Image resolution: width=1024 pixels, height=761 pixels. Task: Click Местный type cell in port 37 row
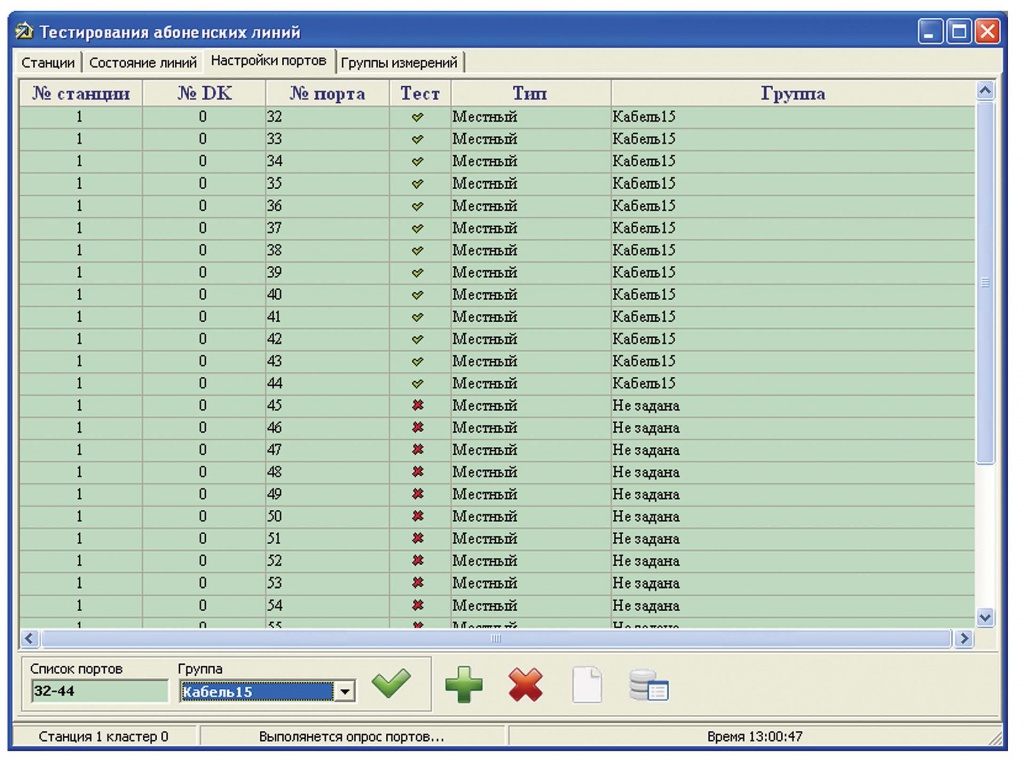coord(530,228)
